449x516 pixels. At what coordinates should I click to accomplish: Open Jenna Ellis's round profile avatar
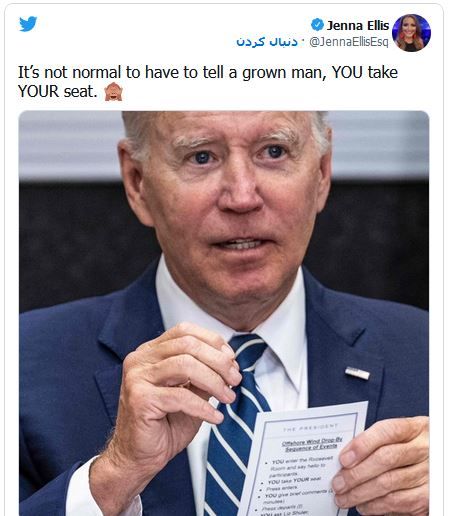(x=411, y=33)
